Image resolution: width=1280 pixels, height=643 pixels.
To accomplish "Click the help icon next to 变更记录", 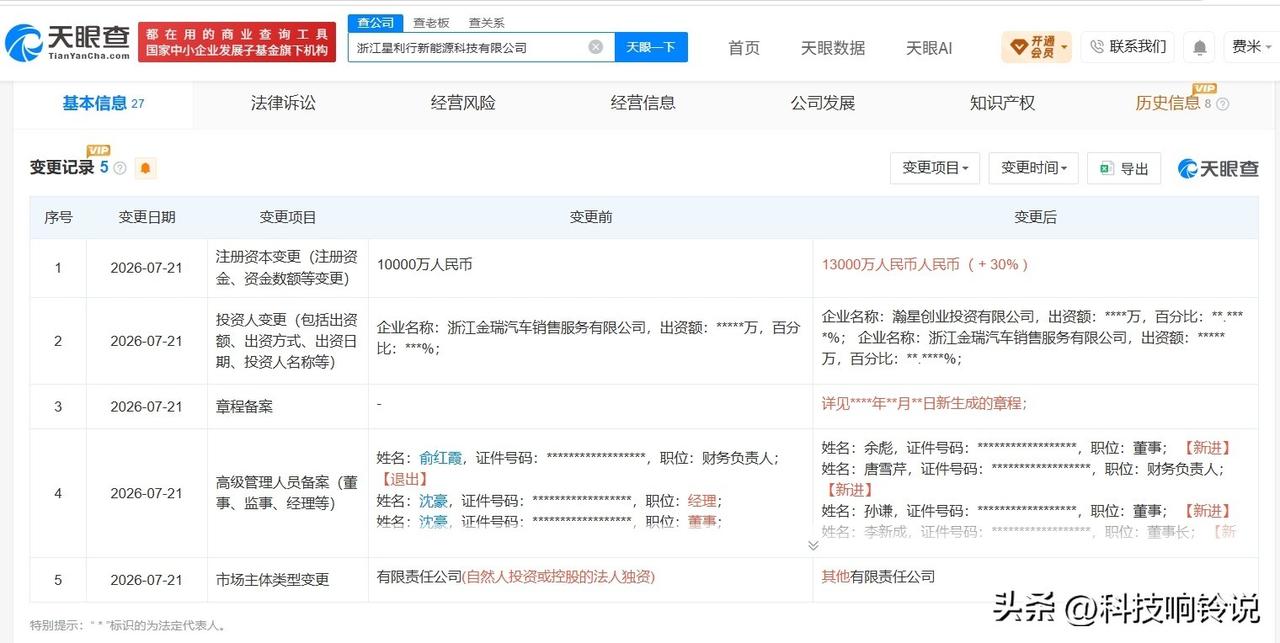I will tap(120, 168).
